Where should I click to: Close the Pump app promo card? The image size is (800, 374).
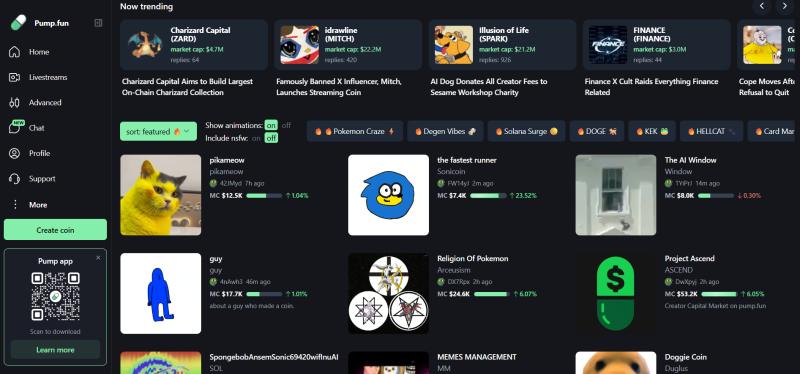98,258
